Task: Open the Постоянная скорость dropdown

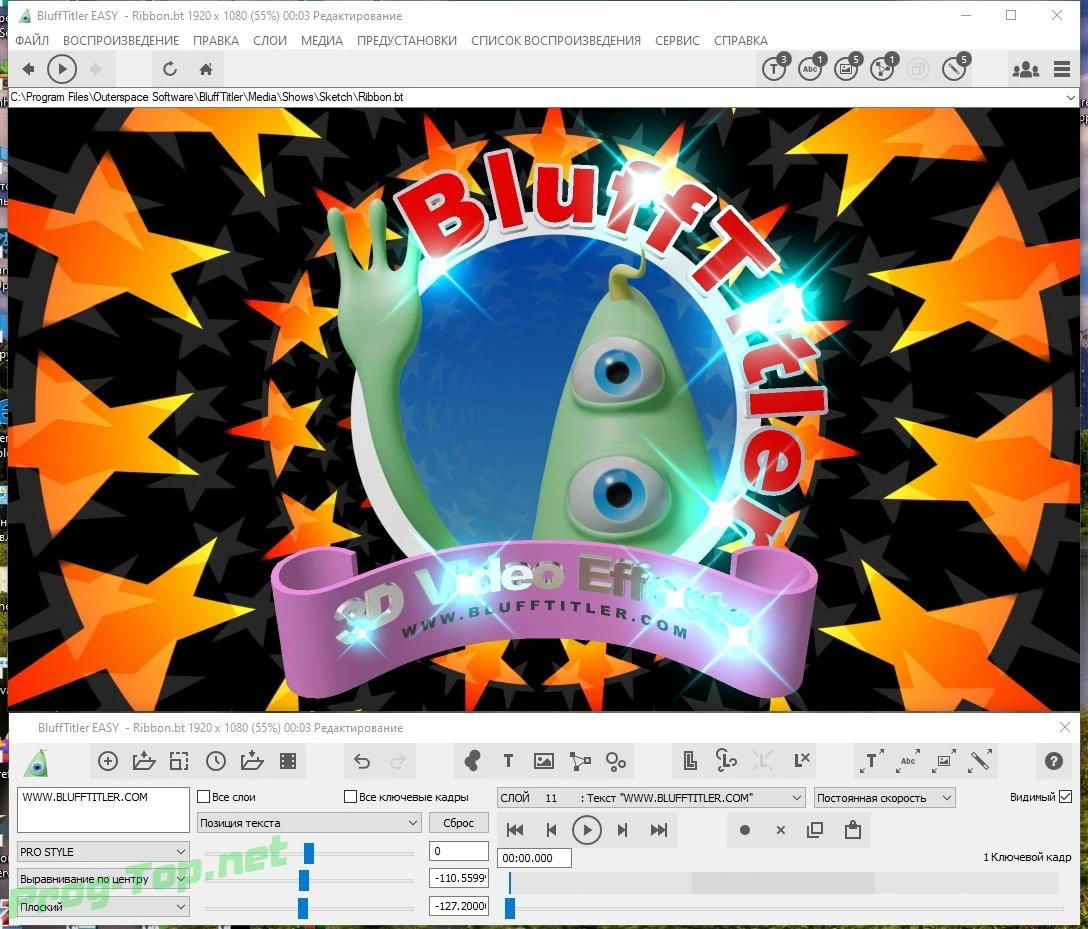Action: (x=884, y=798)
